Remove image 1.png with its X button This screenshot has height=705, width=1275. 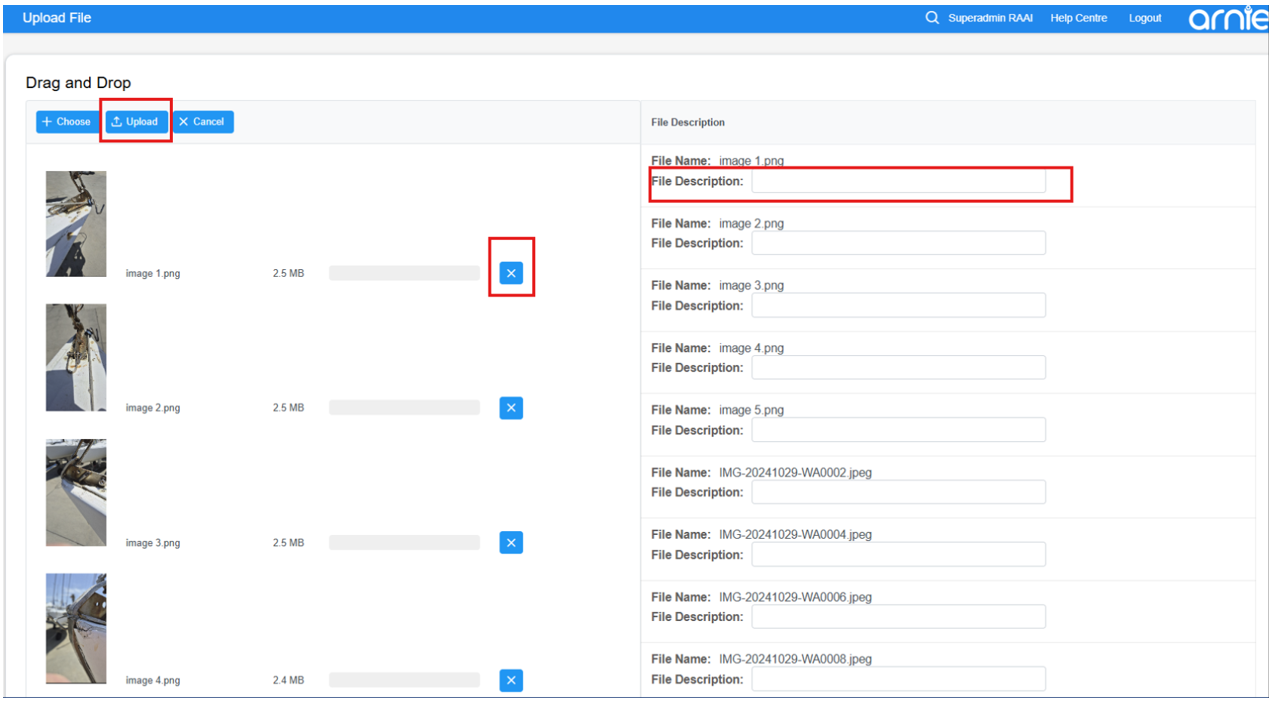pyautogui.click(x=511, y=273)
